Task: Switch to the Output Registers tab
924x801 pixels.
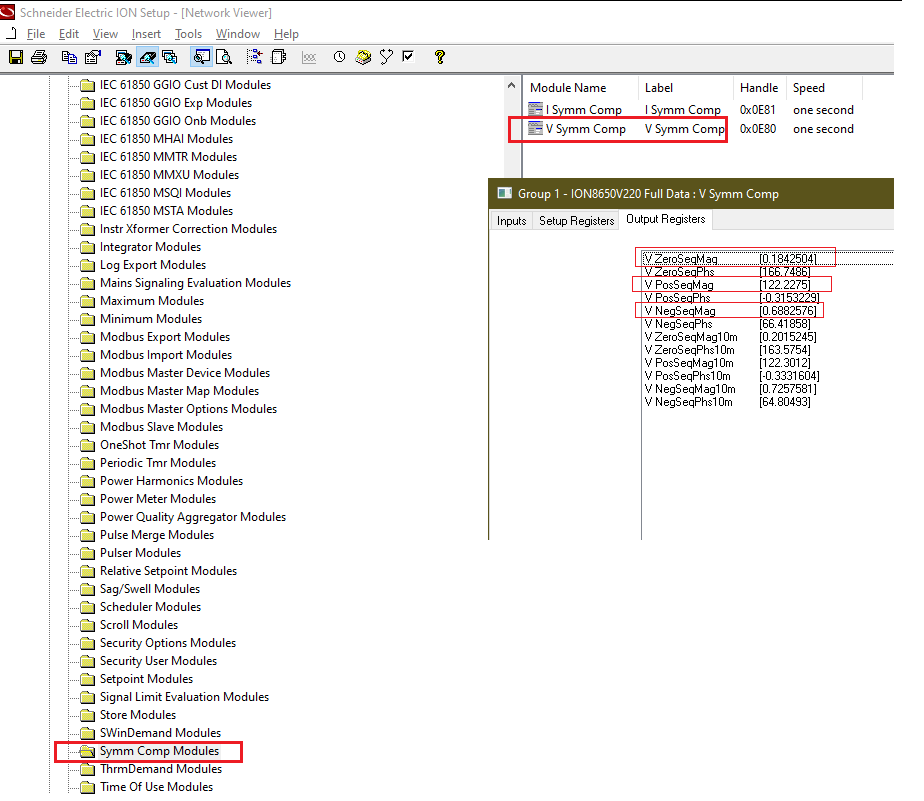Action: [666, 219]
